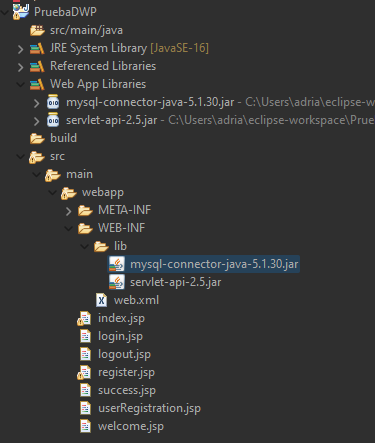Select highlighted mysql-connector-java-5.1.30.jar in lib
This screenshot has width=375, height=443.
(214, 264)
